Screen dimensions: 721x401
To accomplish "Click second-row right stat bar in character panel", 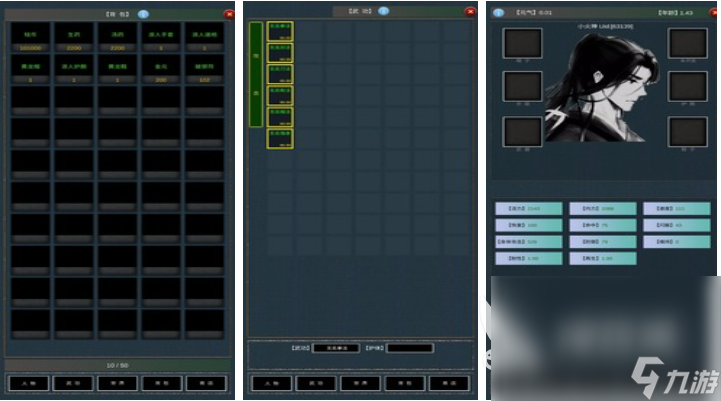I will [x=677, y=225].
